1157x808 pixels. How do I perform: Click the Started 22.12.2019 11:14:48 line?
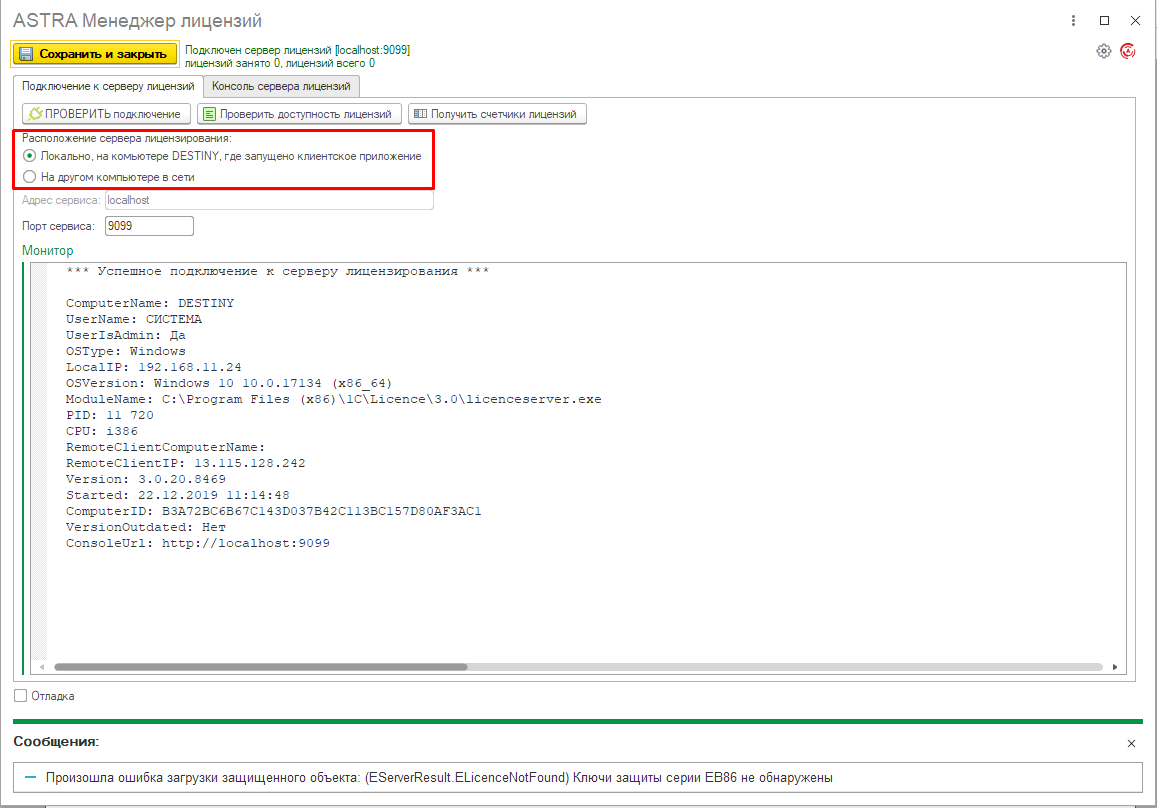[x=178, y=495]
